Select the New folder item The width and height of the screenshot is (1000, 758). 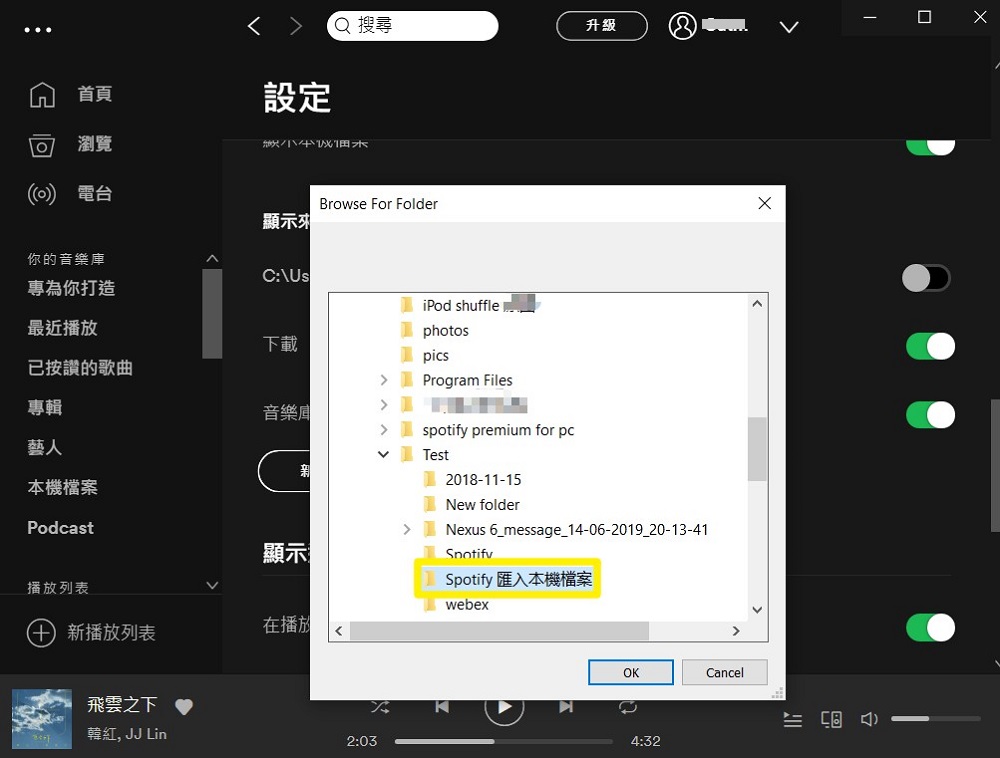click(x=482, y=504)
